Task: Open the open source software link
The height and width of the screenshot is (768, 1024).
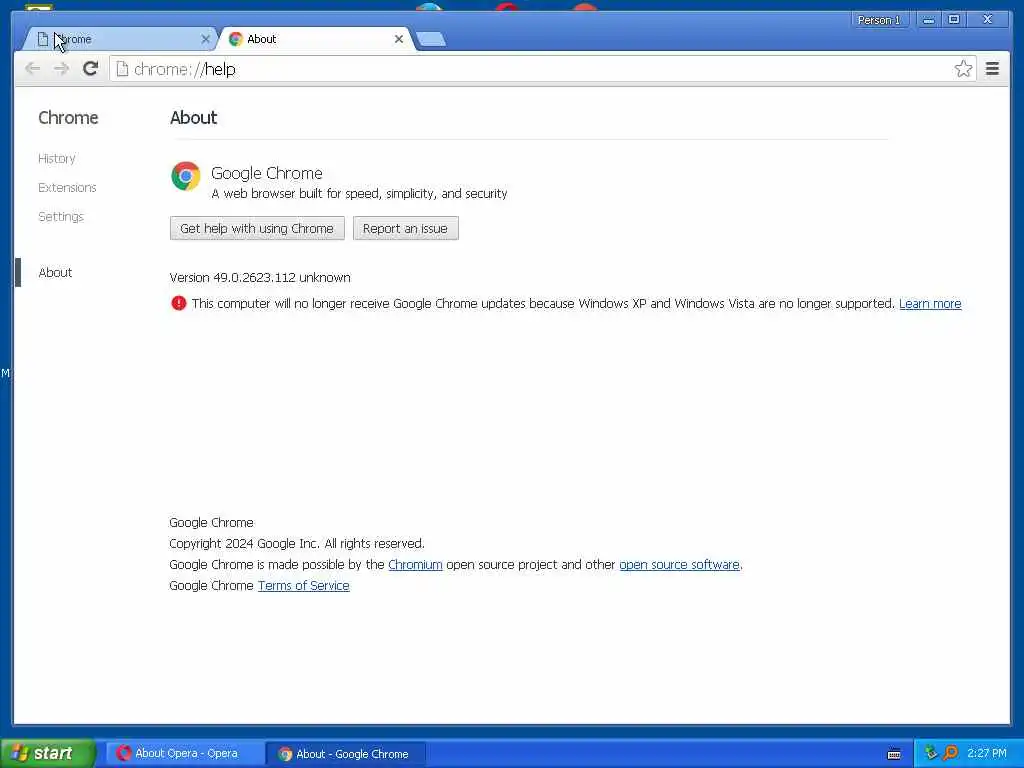Action: coord(679,565)
